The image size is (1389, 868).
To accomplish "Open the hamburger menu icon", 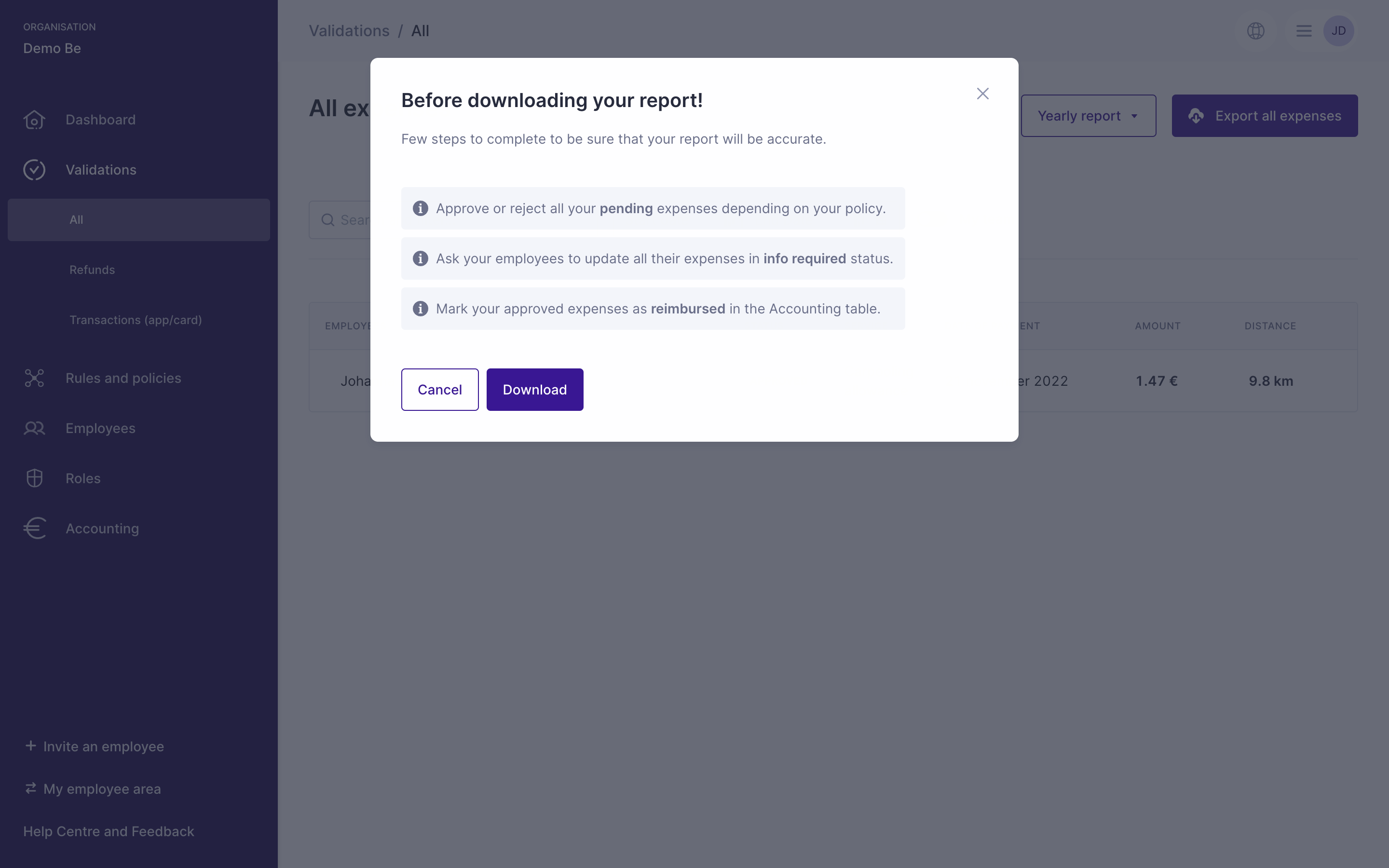I will click(x=1304, y=31).
